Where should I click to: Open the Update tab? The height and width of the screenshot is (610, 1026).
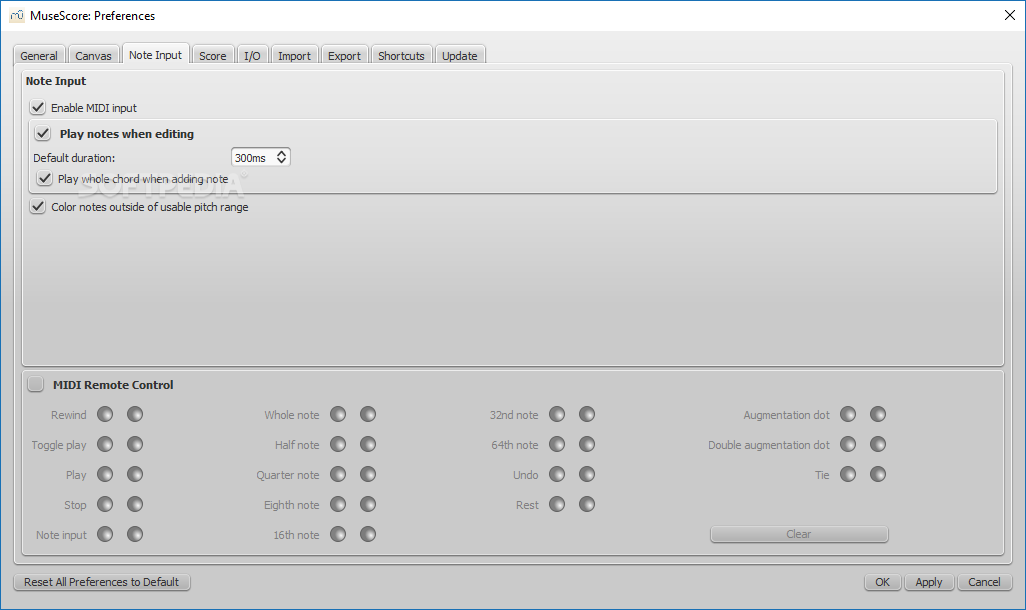coord(459,56)
